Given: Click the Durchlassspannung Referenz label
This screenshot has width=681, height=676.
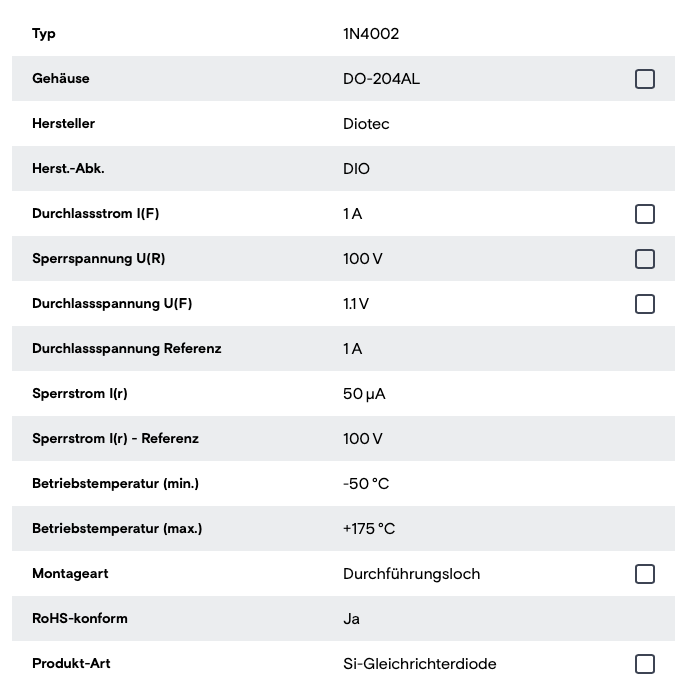Looking at the screenshot, I should pyautogui.click(x=127, y=348).
